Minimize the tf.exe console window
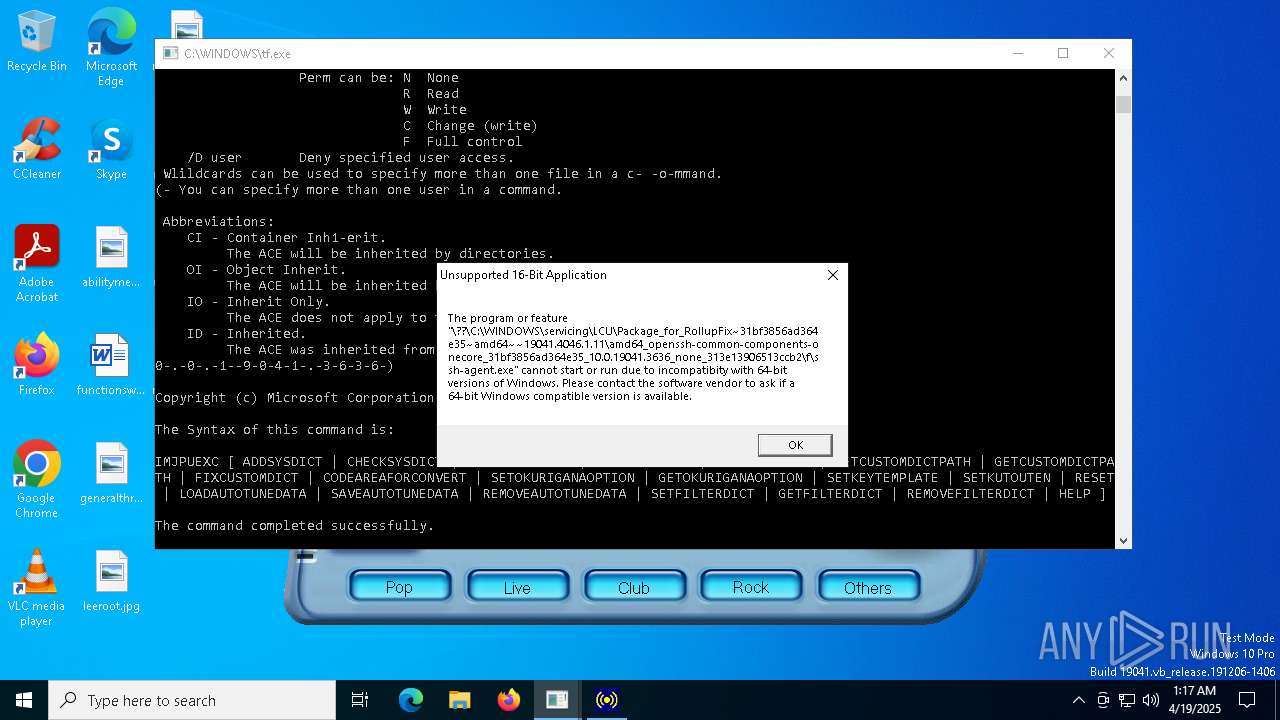The height and width of the screenshot is (720, 1280). point(1017,54)
